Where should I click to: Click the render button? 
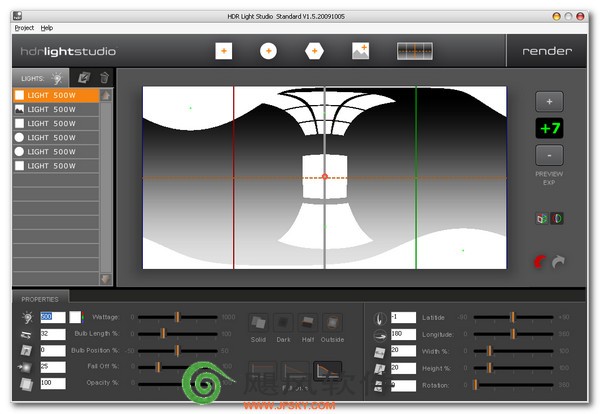(547, 51)
